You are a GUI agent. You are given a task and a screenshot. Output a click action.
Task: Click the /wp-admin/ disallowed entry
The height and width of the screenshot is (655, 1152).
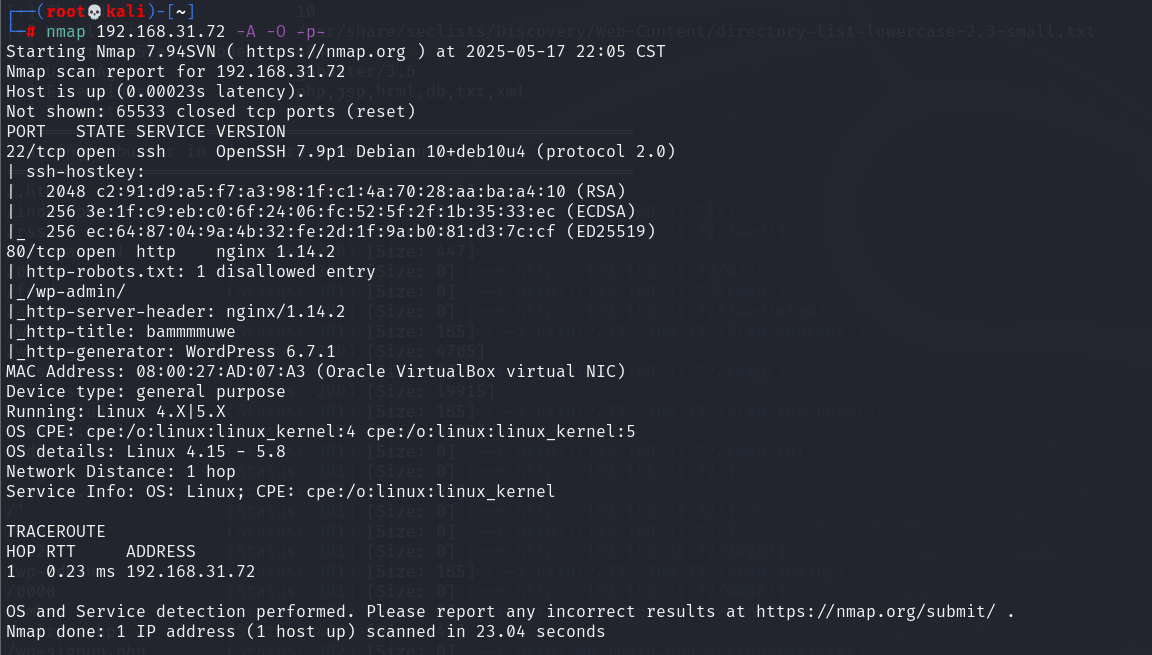[x=76, y=292]
